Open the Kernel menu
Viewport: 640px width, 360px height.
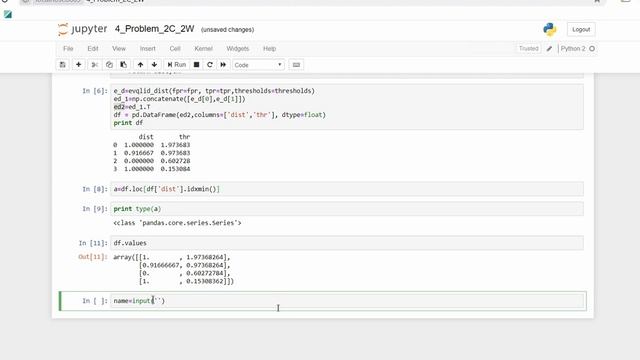[203, 49]
